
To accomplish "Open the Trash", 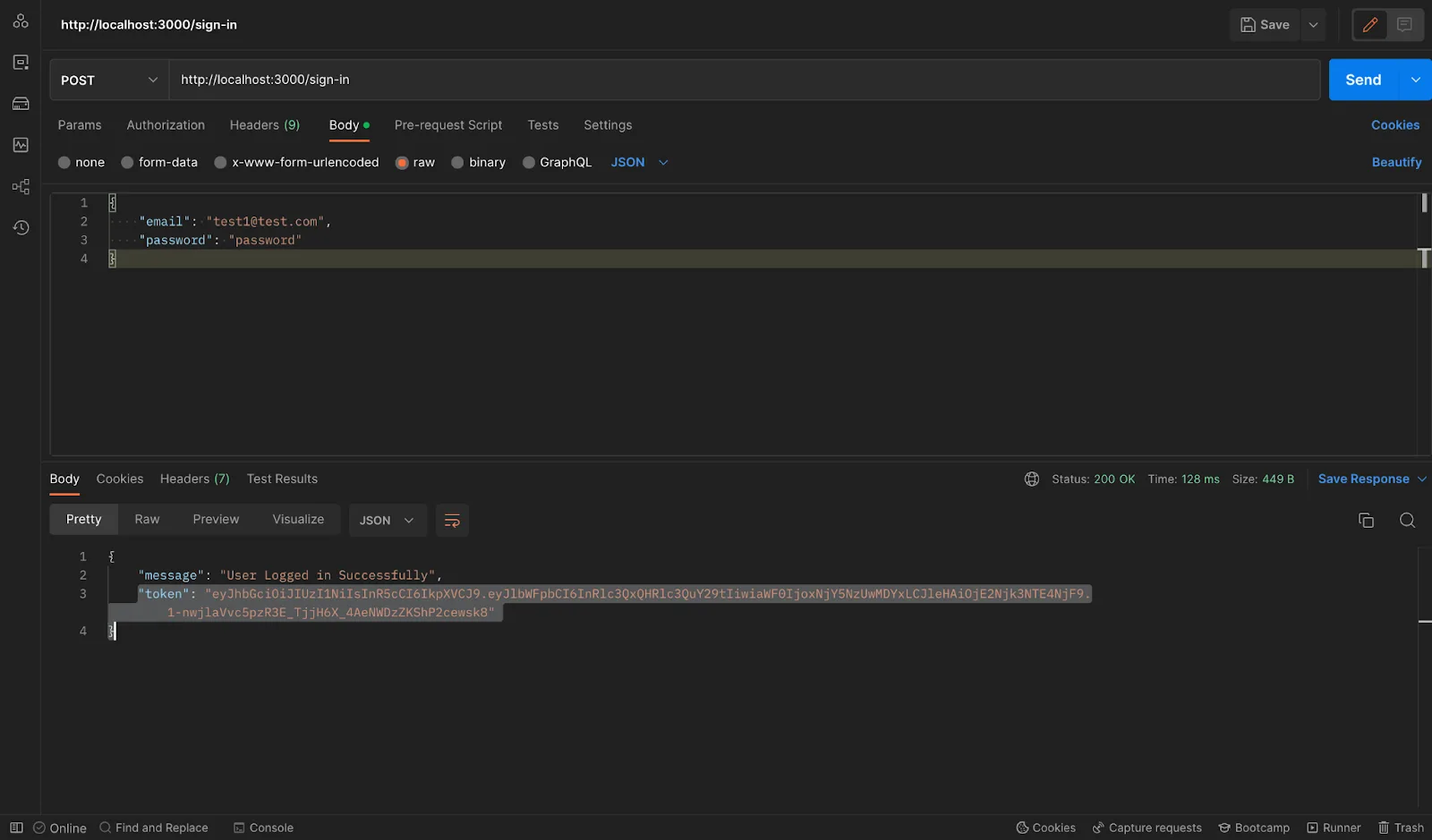I will pyautogui.click(x=1401, y=827).
